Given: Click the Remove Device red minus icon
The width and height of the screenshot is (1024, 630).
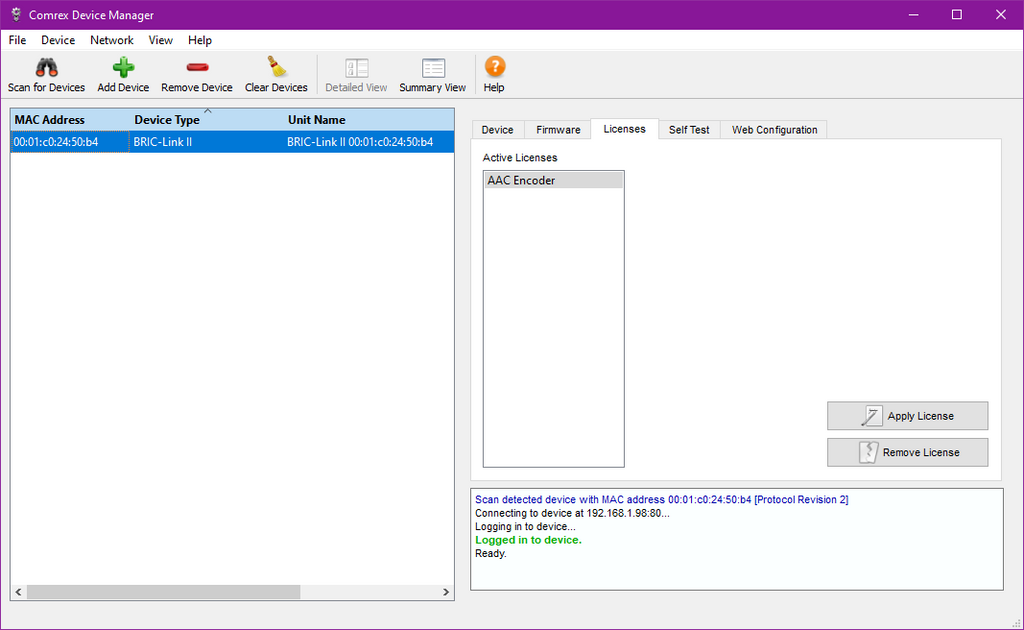Looking at the screenshot, I should pyautogui.click(x=197, y=67).
